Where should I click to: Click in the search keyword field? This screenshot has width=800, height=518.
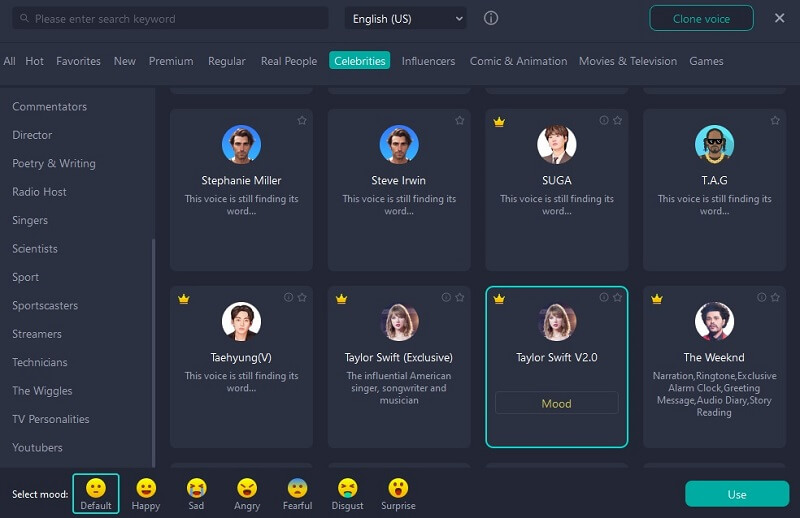[x=170, y=18]
